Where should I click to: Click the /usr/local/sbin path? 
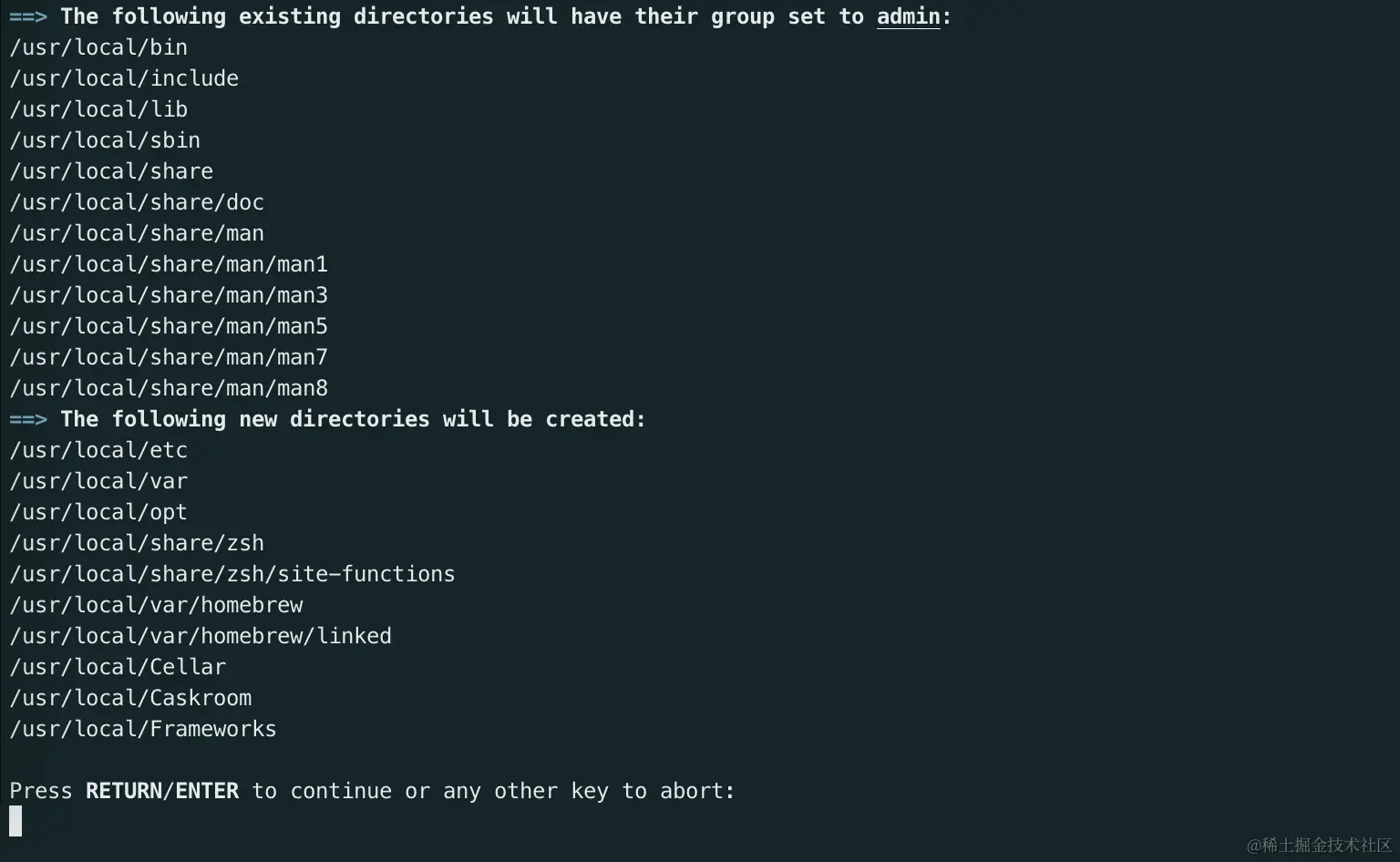click(105, 140)
